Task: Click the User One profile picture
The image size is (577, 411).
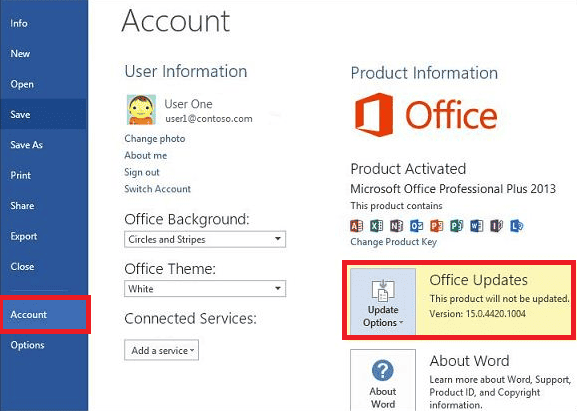Action: (x=141, y=110)
